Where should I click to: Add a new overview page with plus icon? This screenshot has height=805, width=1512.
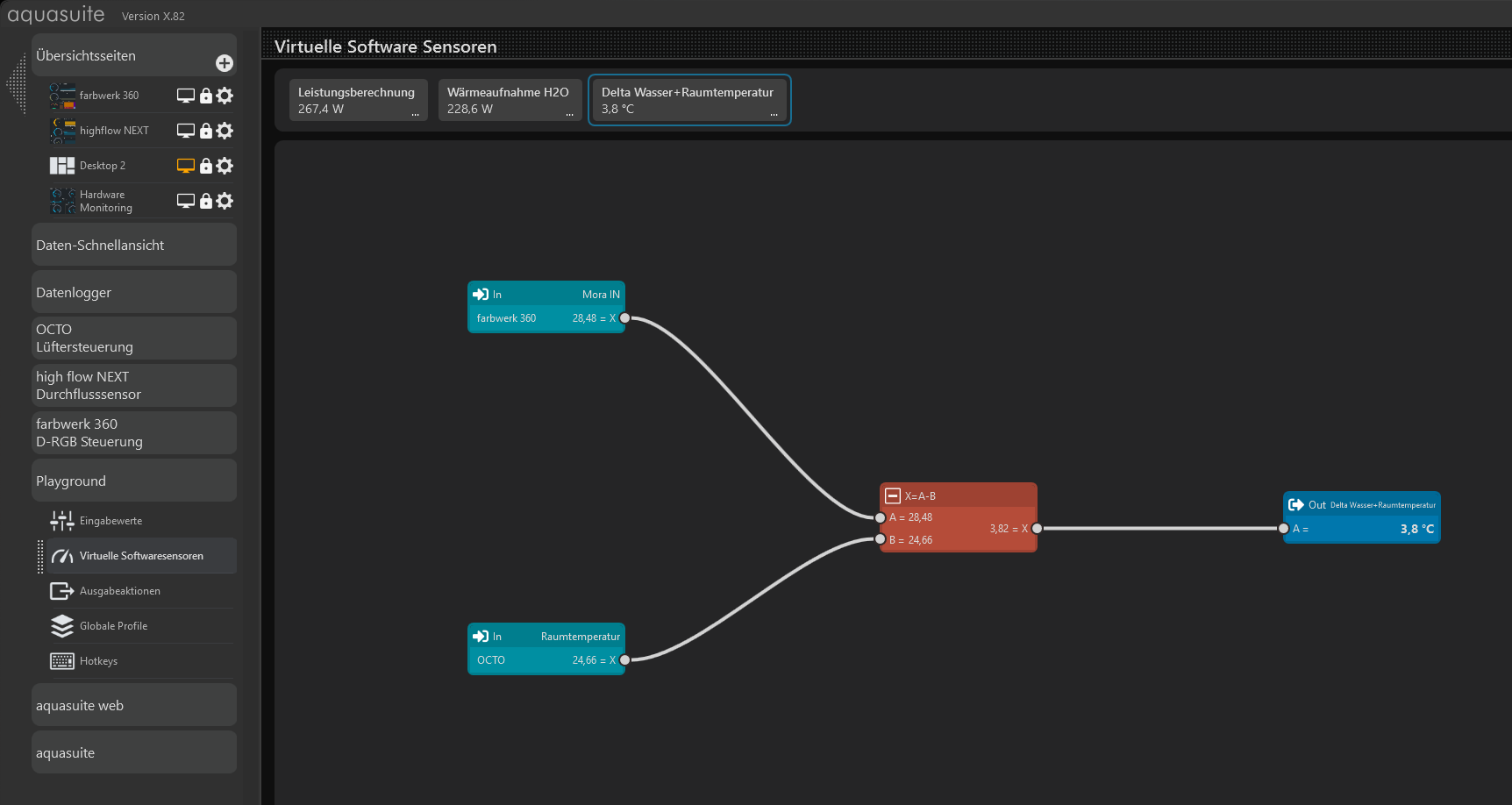[225, 63]
